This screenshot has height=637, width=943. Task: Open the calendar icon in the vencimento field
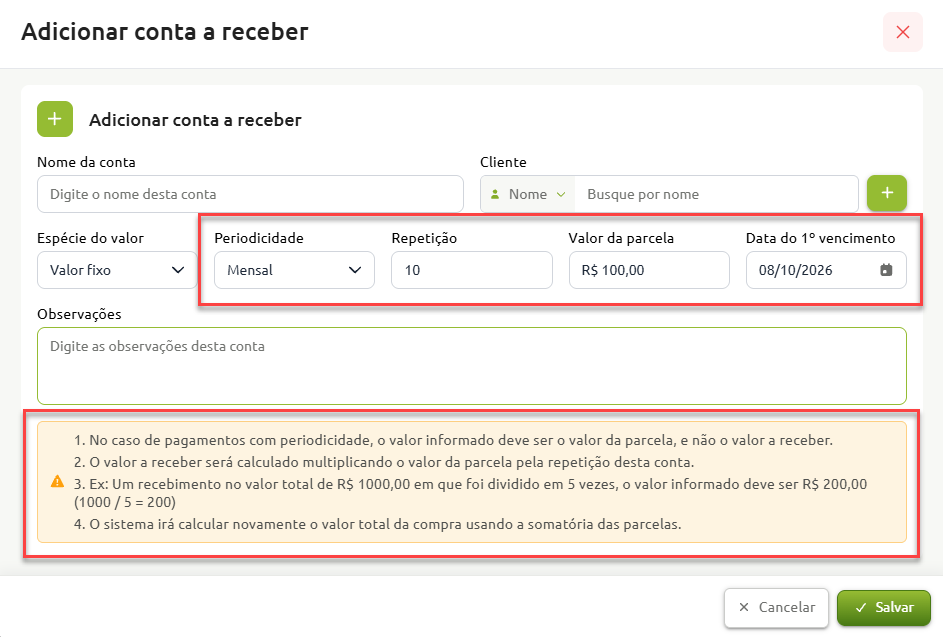click(886, 270)
